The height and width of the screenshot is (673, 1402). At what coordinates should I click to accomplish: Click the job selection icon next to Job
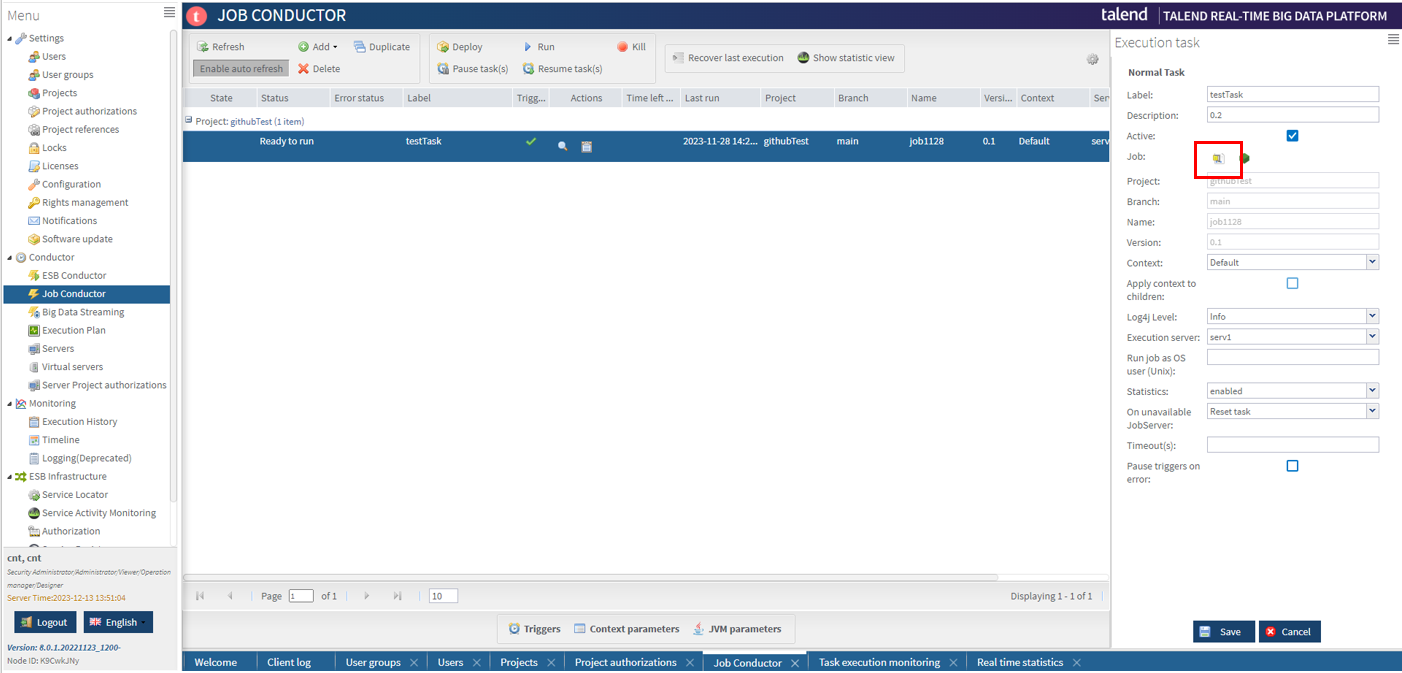[1218, 158]
